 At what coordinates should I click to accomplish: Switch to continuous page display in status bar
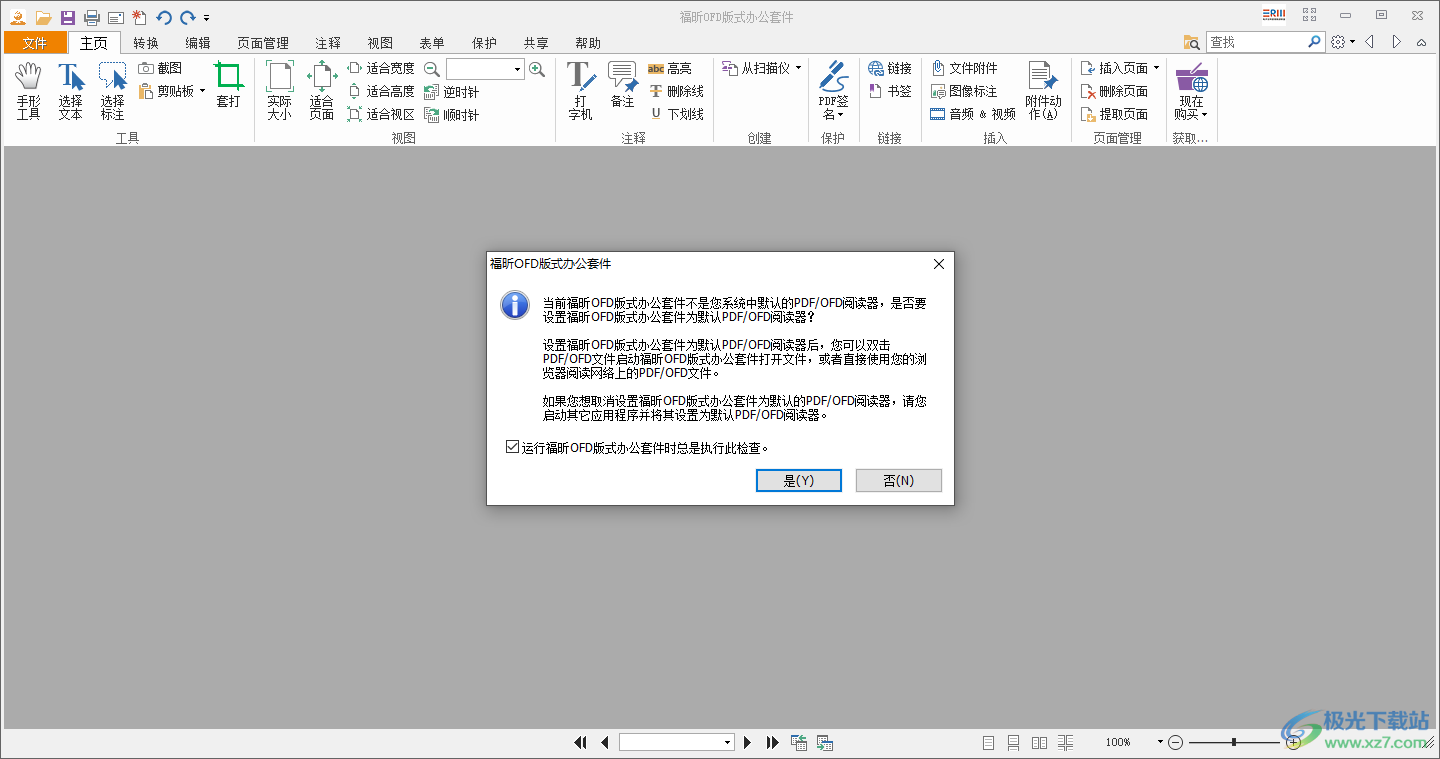[1013, 742]
